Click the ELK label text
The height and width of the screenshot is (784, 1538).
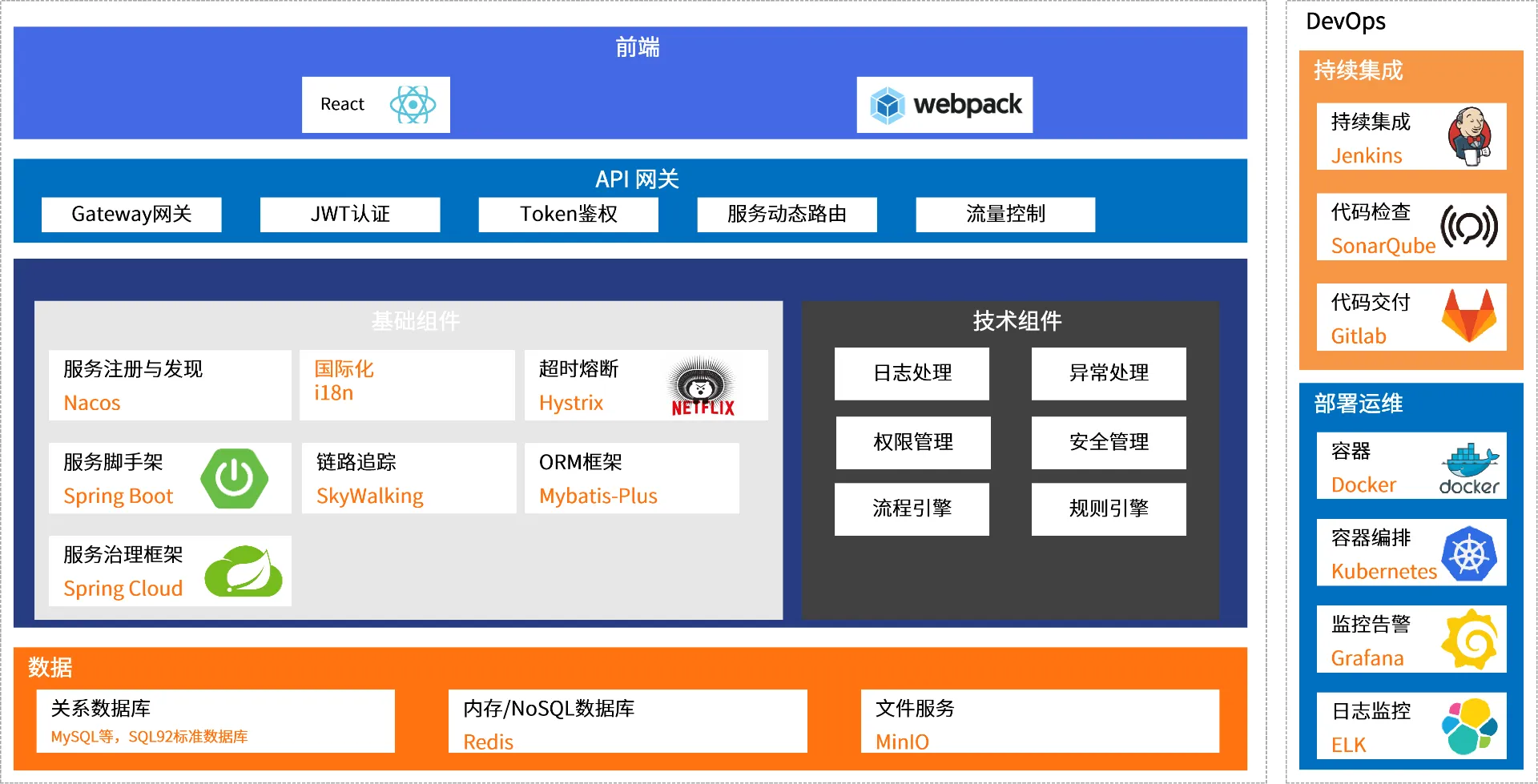pos(1348,746)
